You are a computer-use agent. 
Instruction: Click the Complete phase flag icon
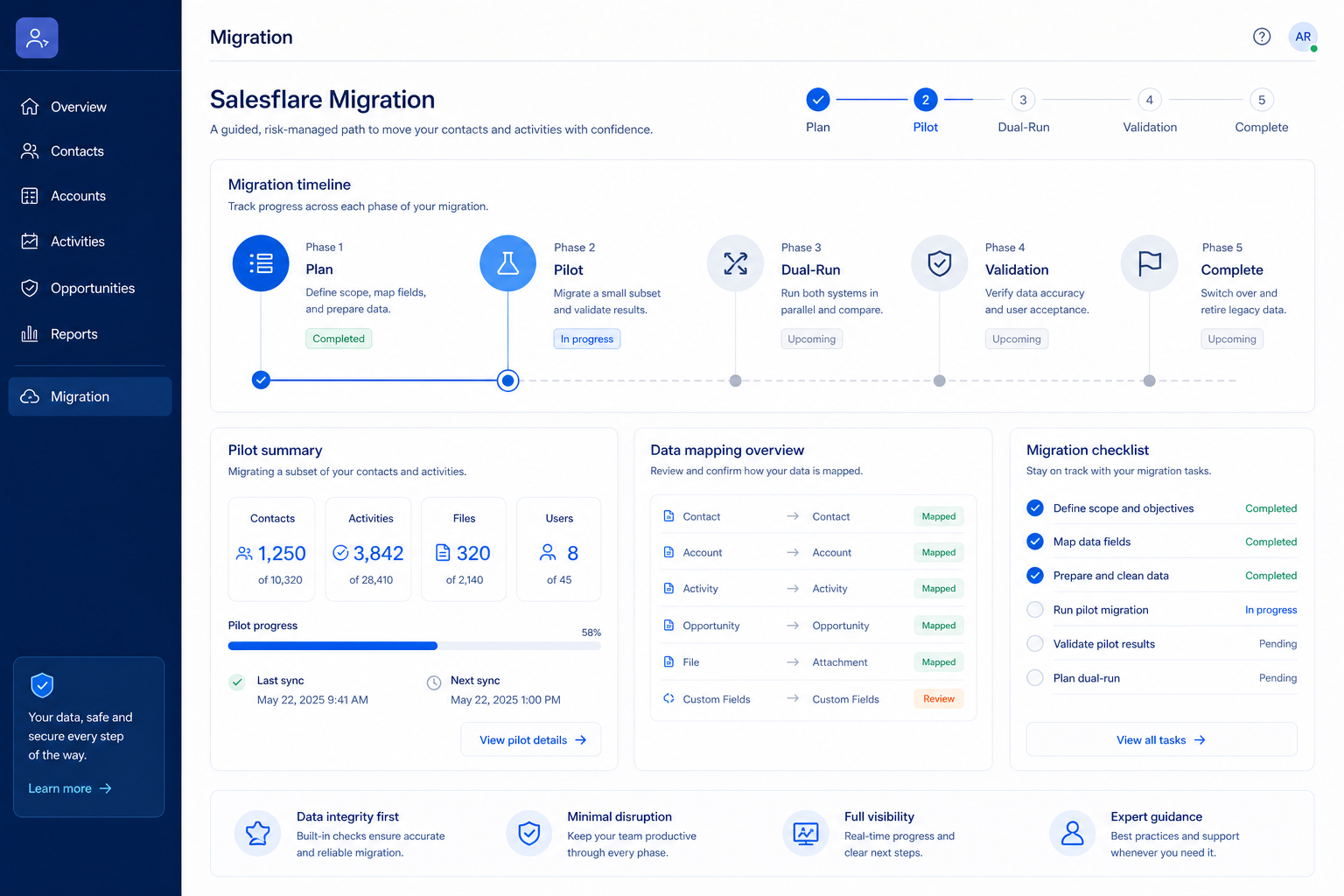pyautogui.click(x=1150, y=263)
